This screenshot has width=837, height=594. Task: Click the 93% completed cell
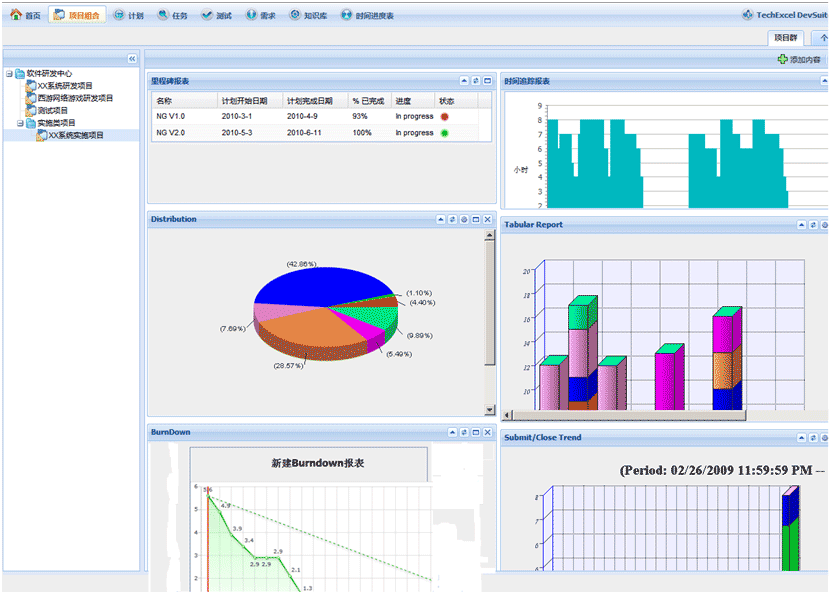pos(359,116)
